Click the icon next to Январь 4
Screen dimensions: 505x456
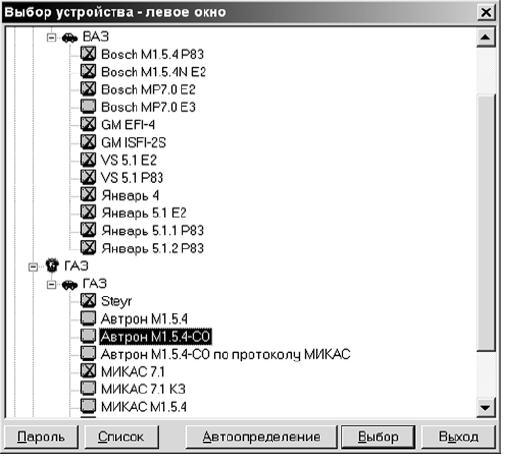click(88, 195)
